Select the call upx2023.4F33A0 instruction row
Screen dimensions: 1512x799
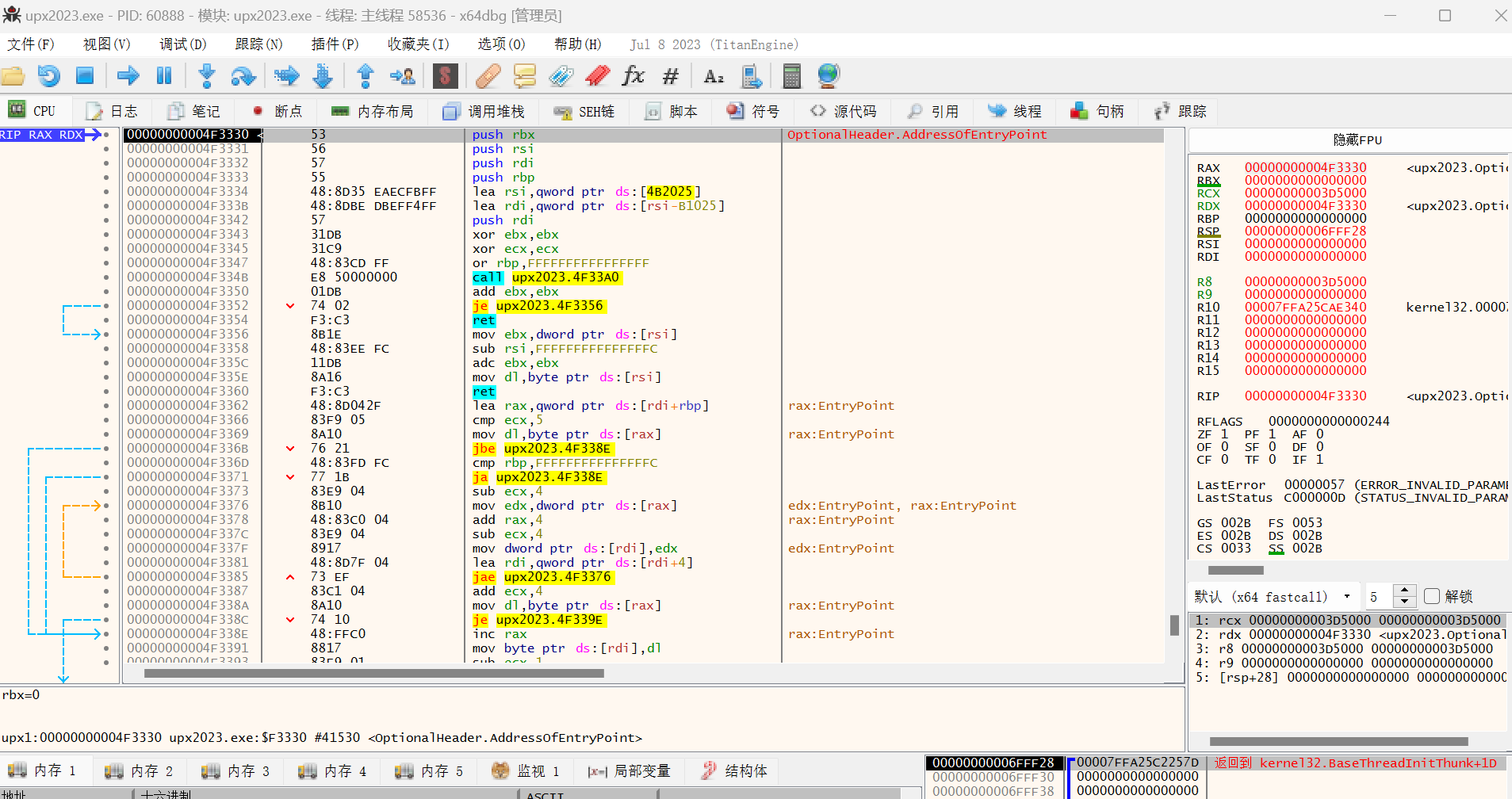pos(545,277)
